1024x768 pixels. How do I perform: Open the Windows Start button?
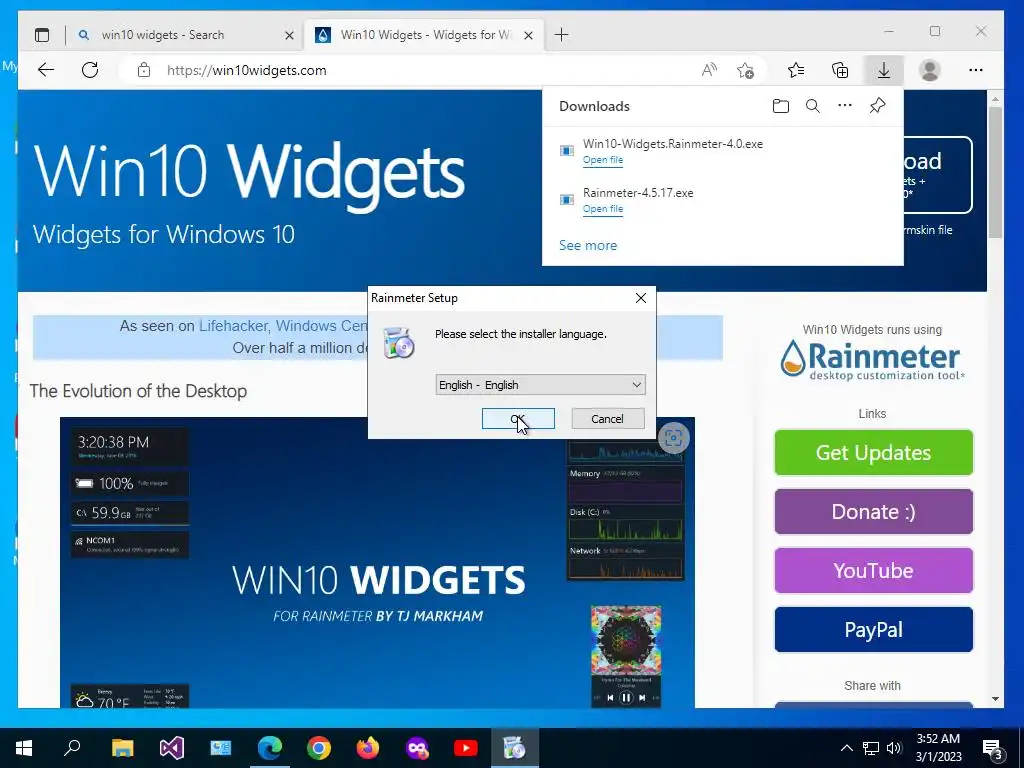tap(24, 748)
